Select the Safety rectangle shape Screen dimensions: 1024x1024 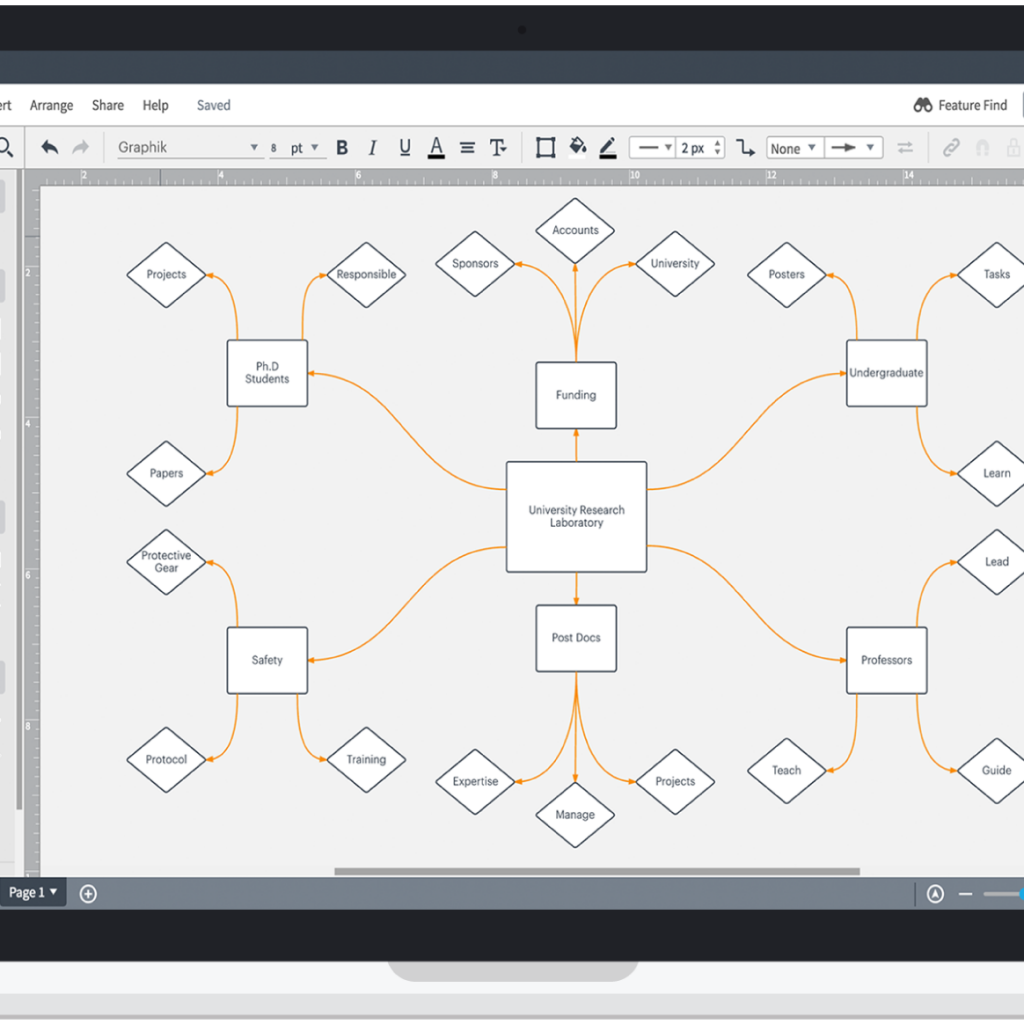(267, 660)
